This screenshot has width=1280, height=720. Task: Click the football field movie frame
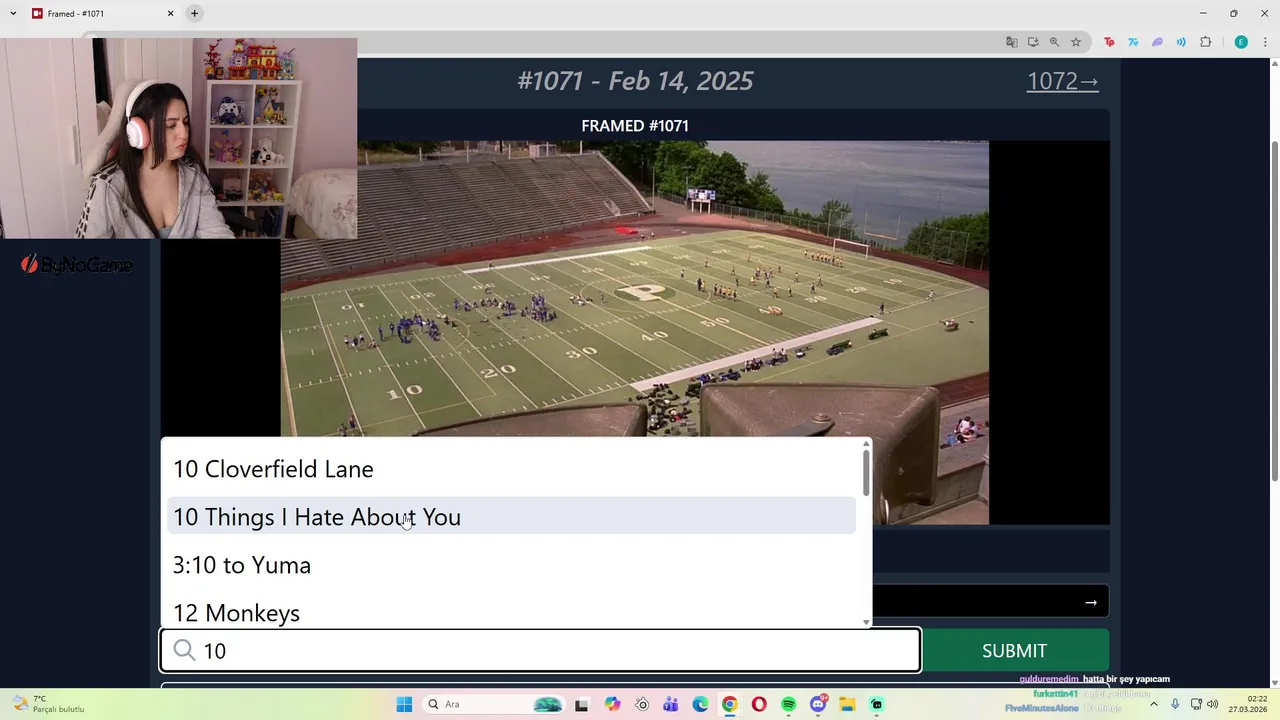click(x=634, y=332)
